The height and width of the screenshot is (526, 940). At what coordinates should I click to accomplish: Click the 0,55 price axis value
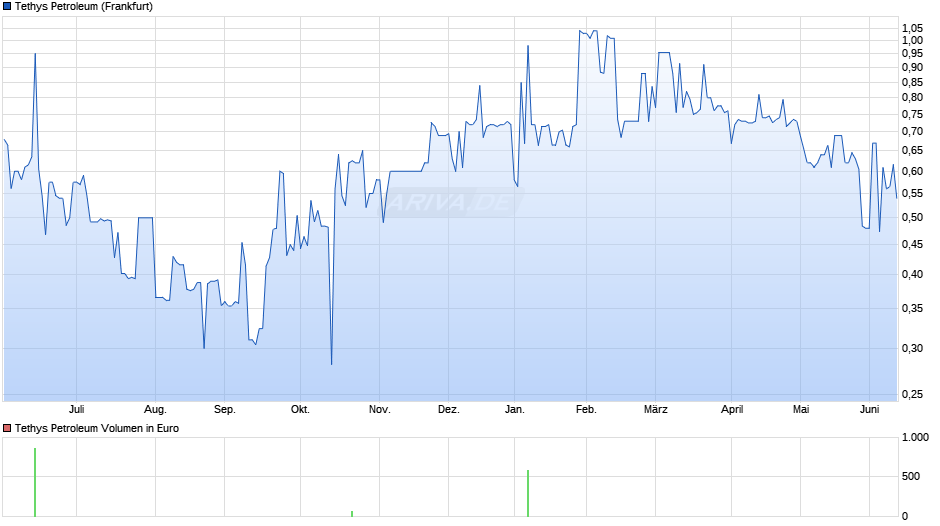pyautogui.click(x=912, y=193)
